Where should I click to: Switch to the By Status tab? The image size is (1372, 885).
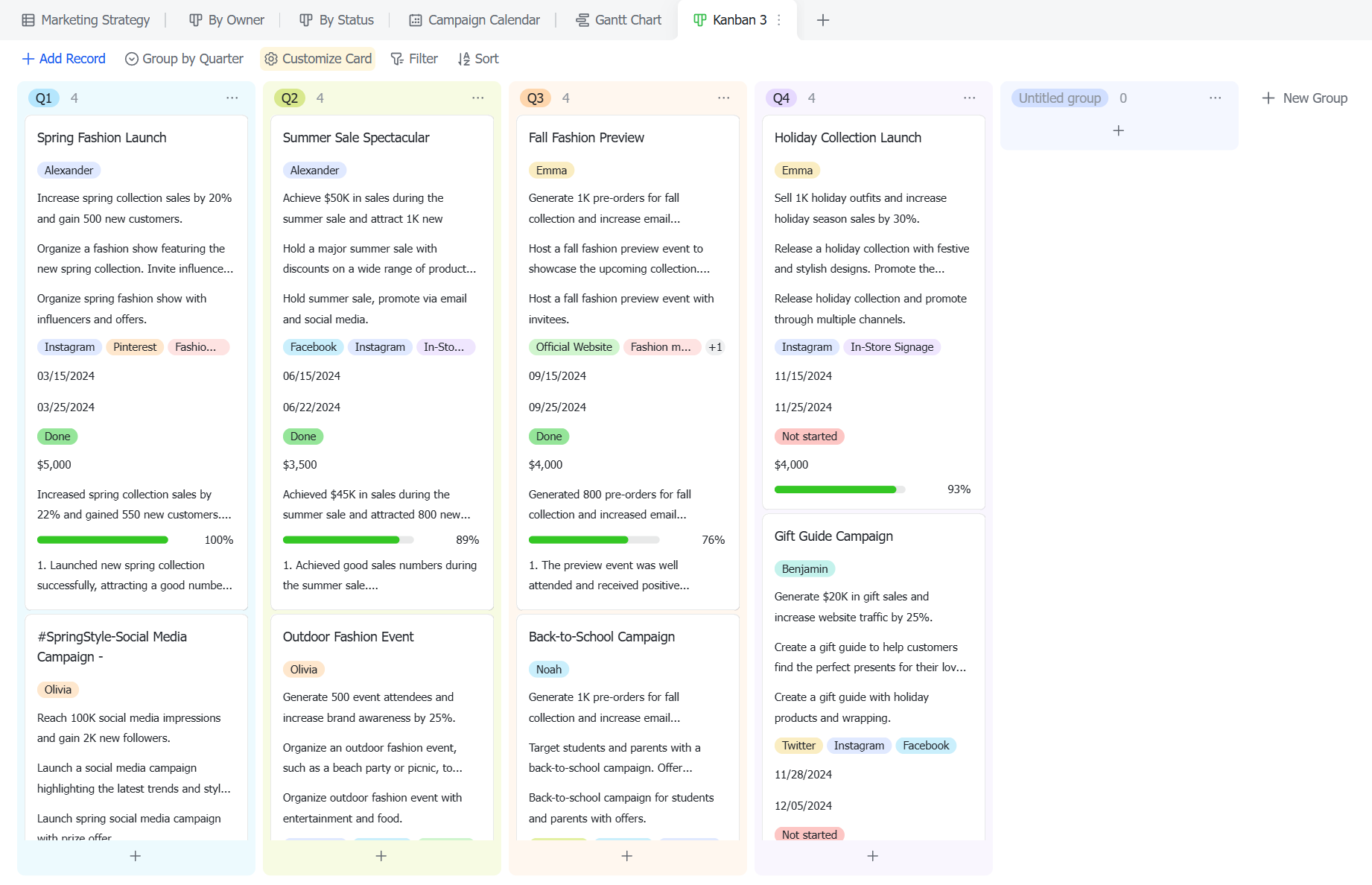pos(337,20)
